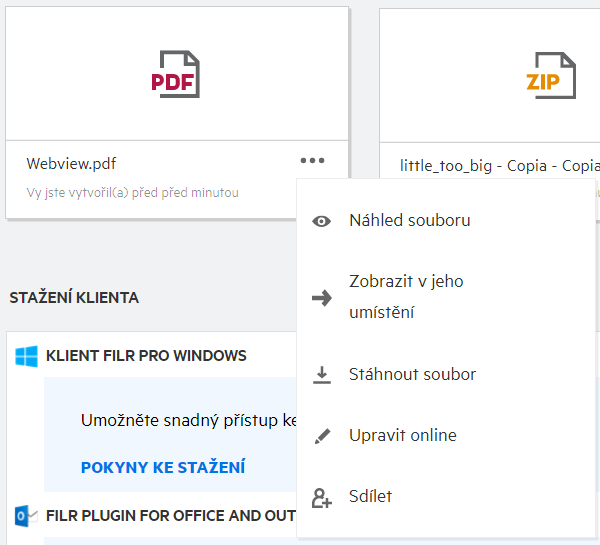Choose Upravit online option
The width and height of the screenshot is (600, 545).
(402, 436)
